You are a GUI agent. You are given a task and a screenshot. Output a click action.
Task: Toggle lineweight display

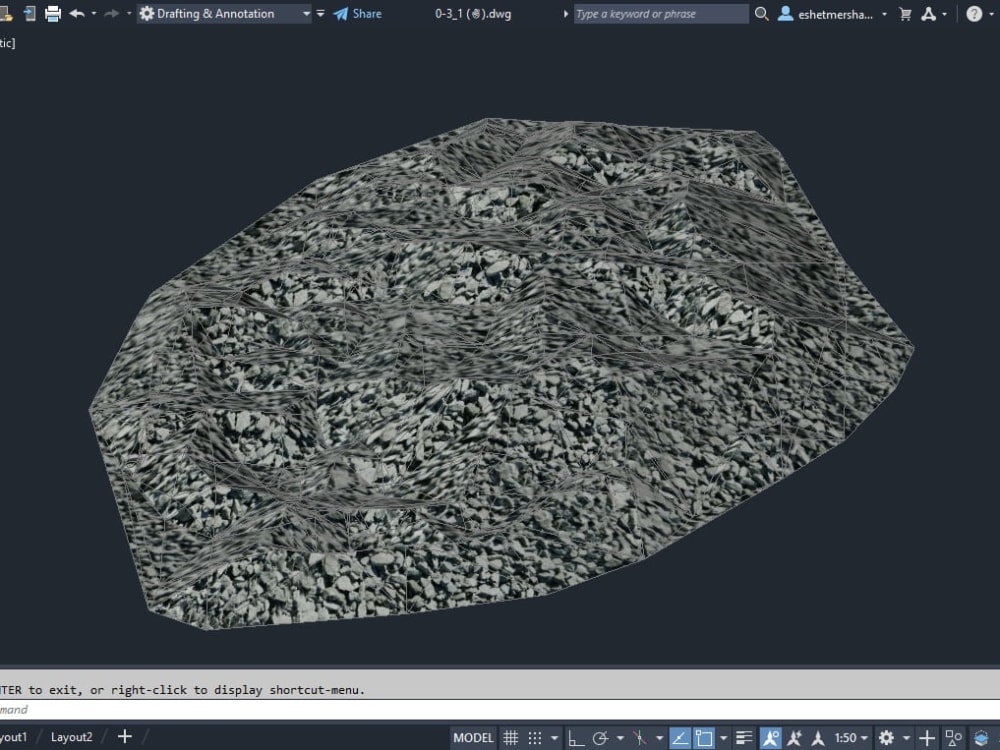click(744, 738)
